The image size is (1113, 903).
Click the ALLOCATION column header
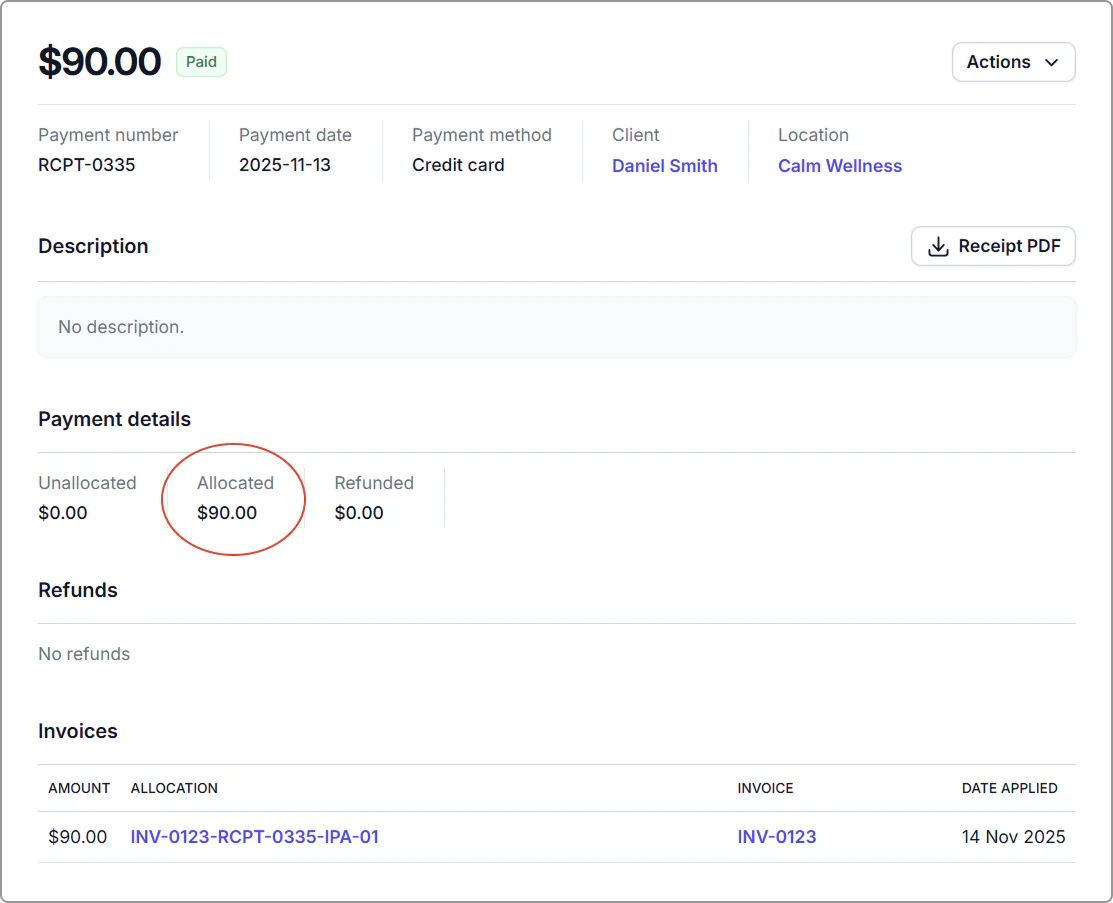pos(174,788)
